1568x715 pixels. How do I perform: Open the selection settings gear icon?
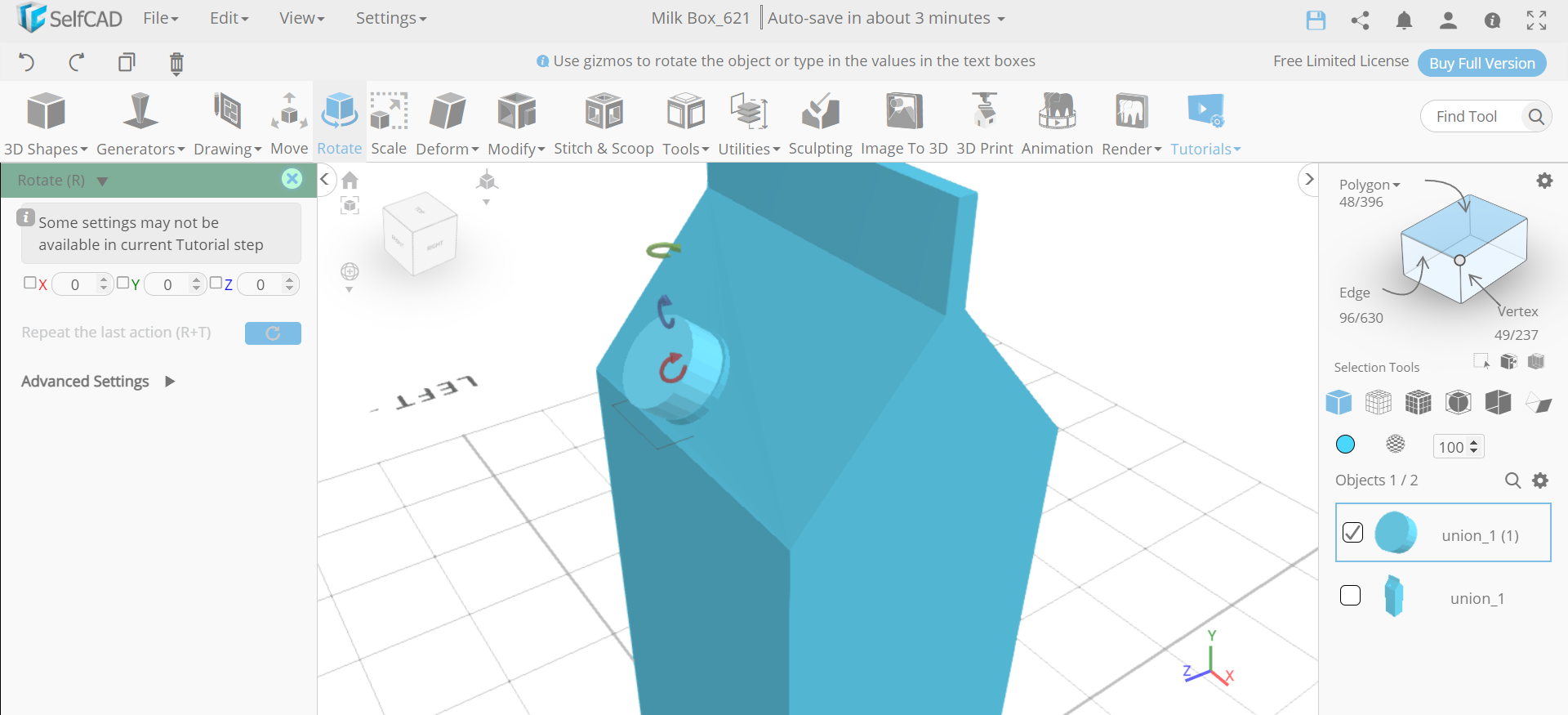[1544, 181]
